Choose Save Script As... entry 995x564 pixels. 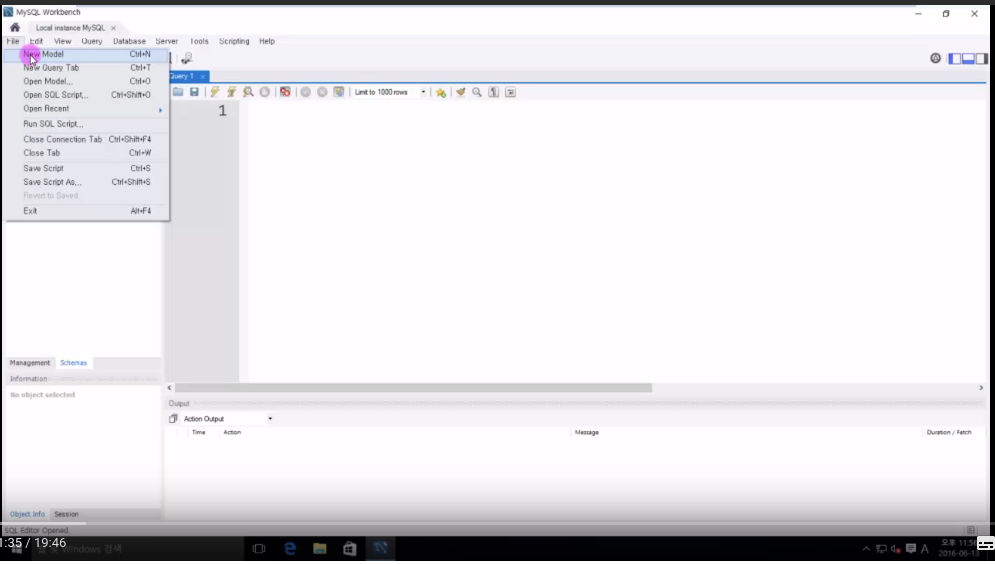tap(87, 182)
